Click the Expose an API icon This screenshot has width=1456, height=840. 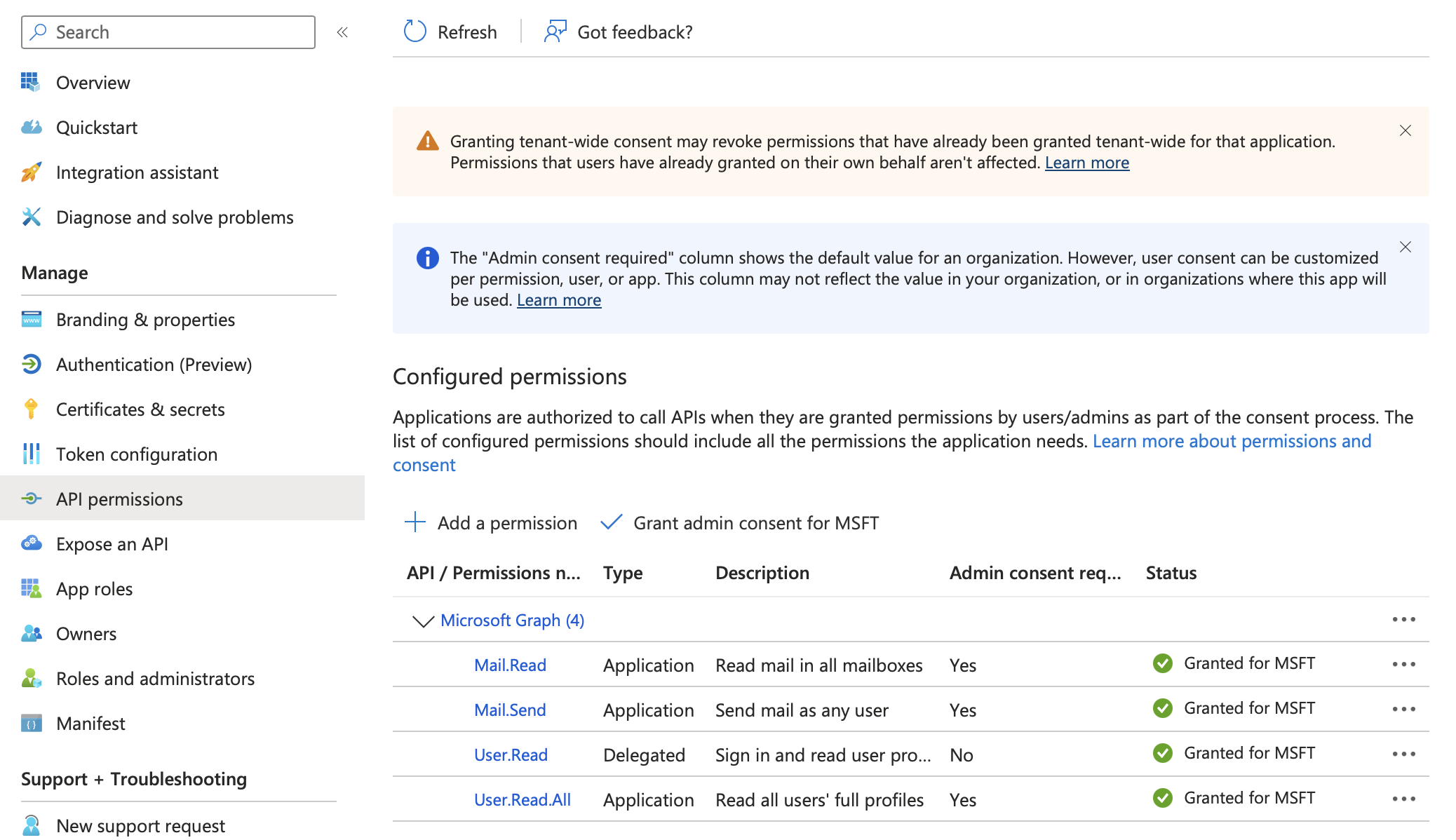(x=31, y=543)
